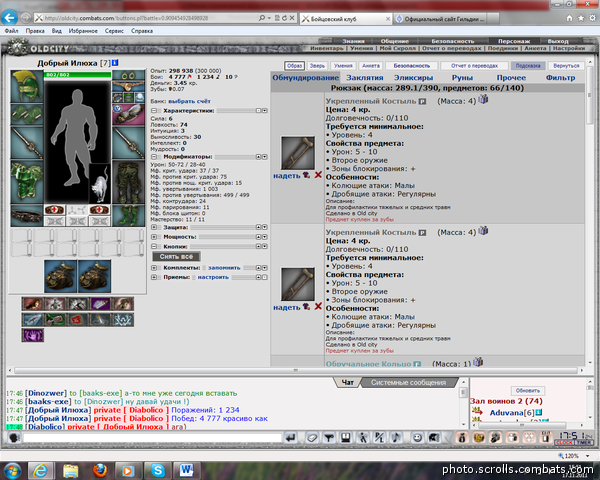Open the Знания top menu
This screenshot has width=600, height=480.
tap(353, 41)
